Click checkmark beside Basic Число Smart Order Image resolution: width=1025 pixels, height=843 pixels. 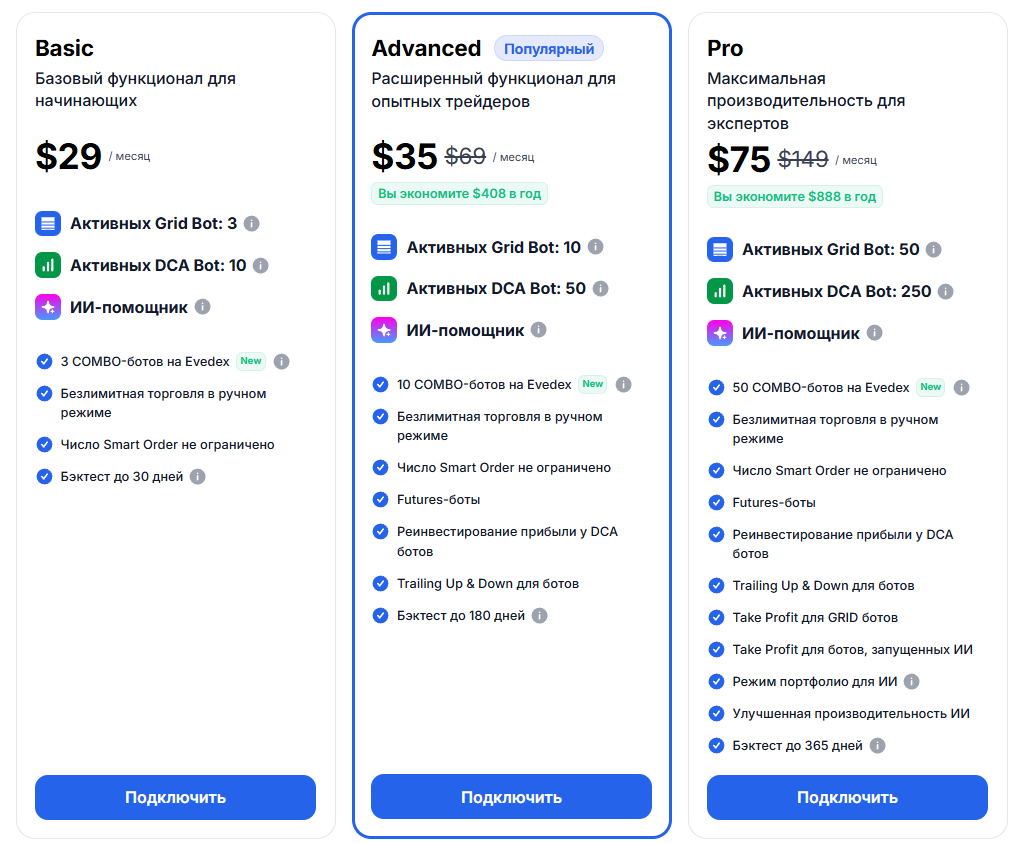pyautogui.click(x=44, y=445)
